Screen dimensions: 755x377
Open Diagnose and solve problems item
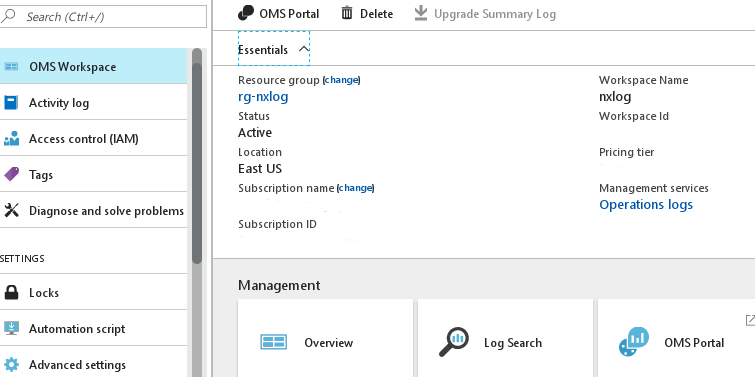[x=93, y=210]
